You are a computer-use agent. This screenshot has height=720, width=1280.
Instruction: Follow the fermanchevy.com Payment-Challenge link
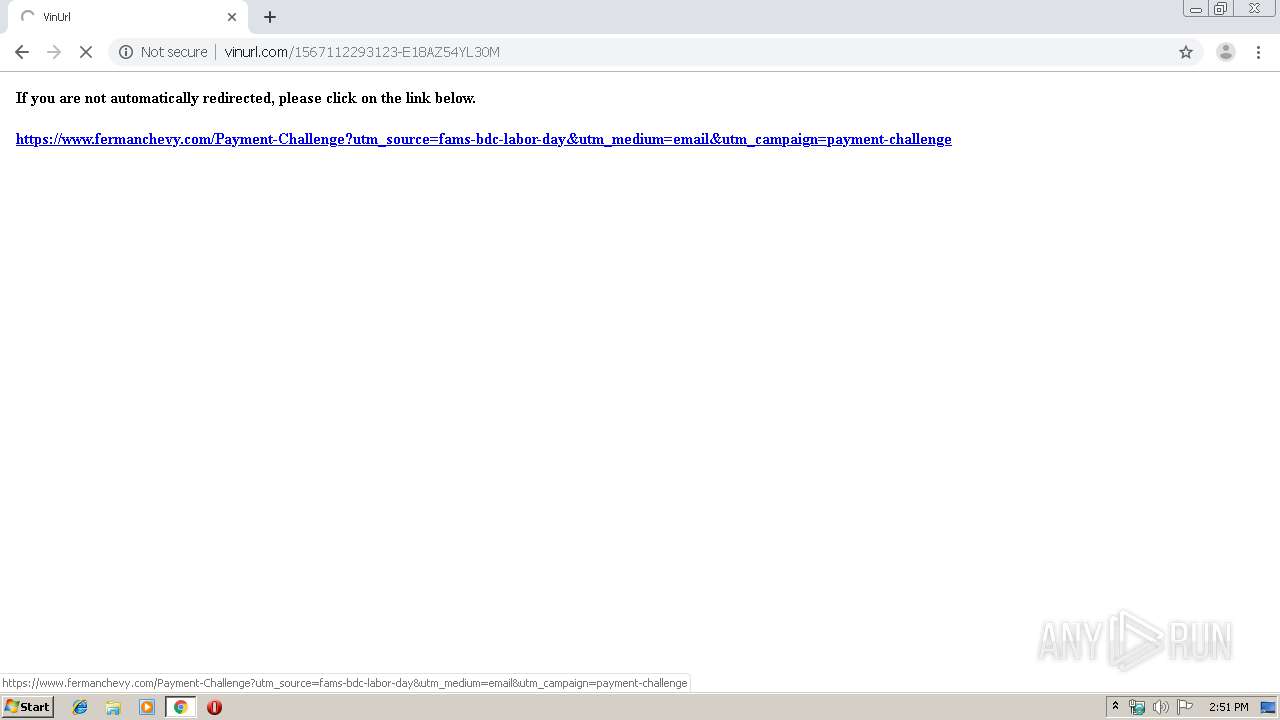click(483, 139)
